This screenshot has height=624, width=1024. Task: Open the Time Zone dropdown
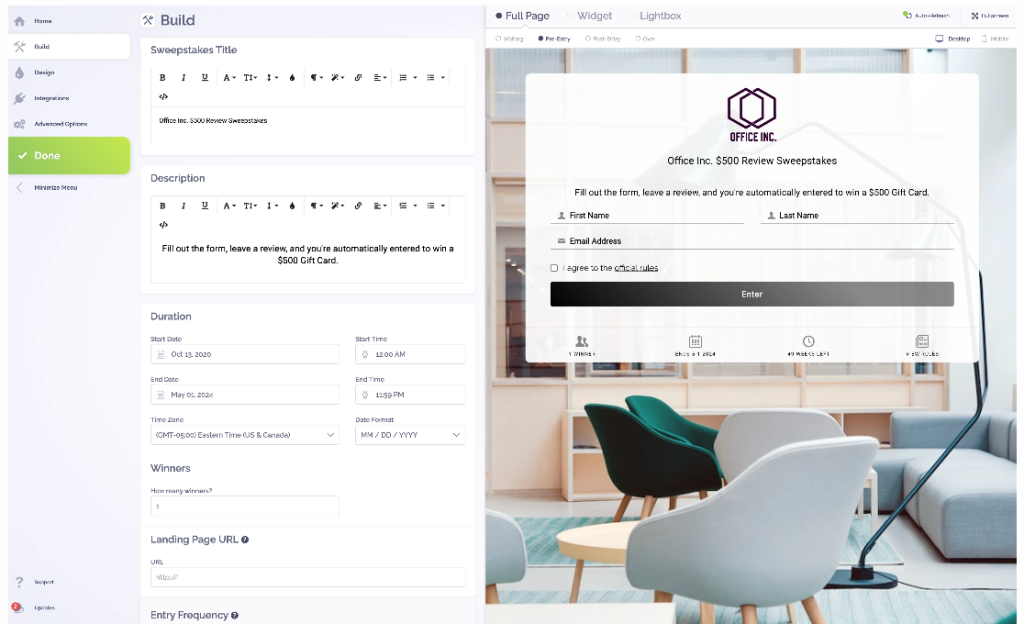(x=245, y=435)
